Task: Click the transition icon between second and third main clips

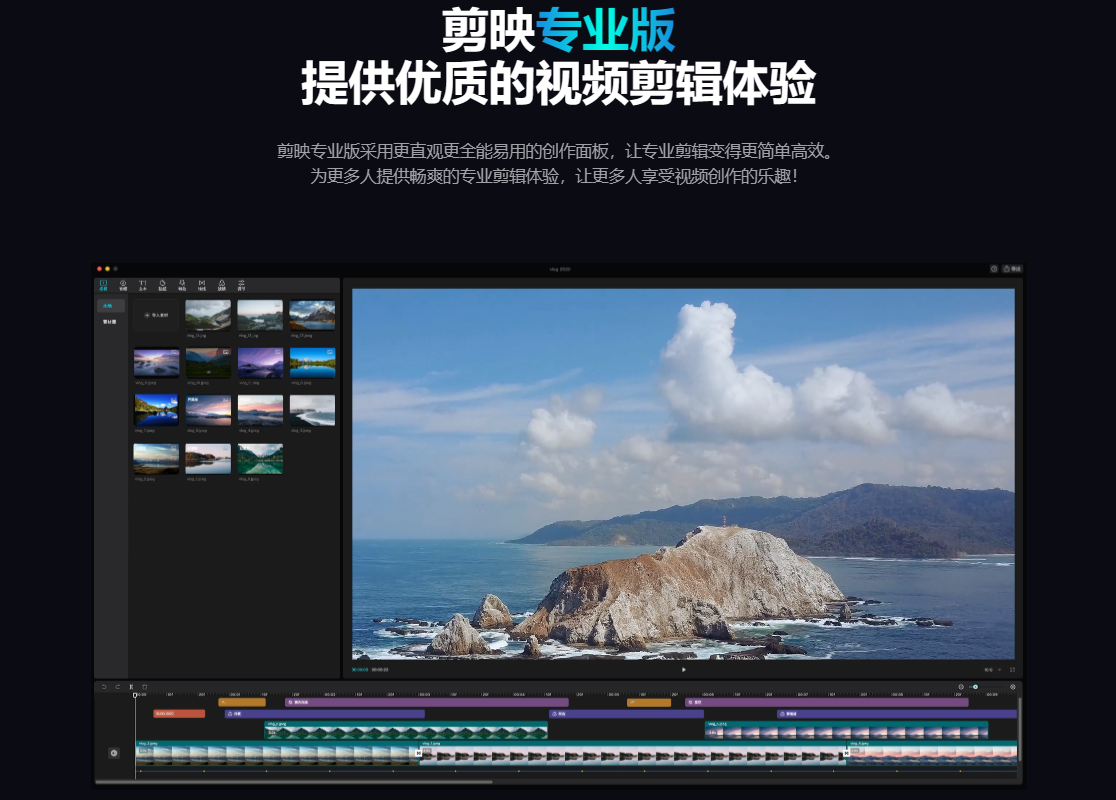Action: 846,753
